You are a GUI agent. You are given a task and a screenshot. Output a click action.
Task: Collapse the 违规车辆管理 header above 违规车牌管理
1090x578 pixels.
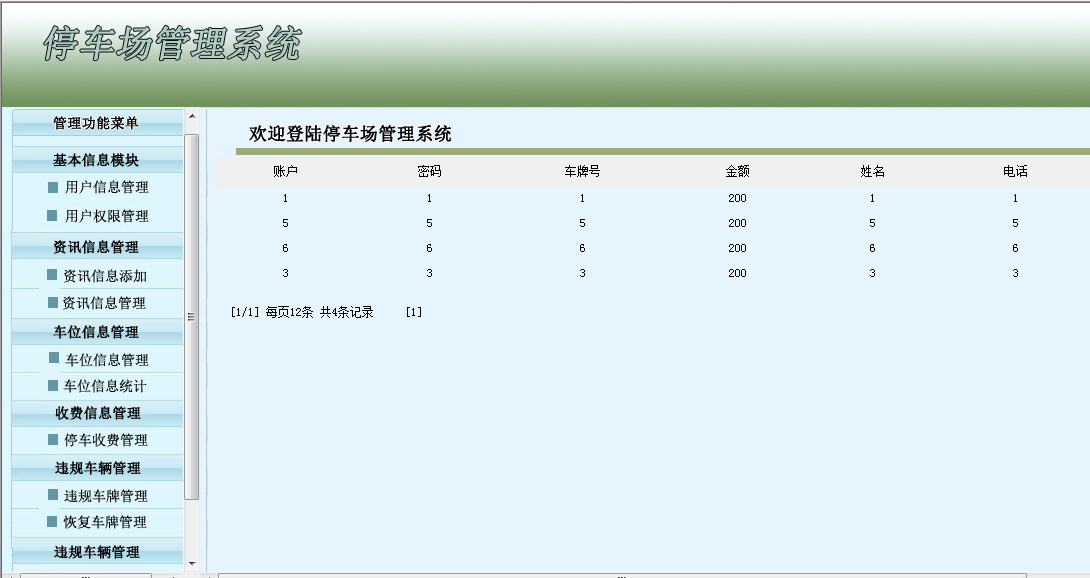point(97,468)
